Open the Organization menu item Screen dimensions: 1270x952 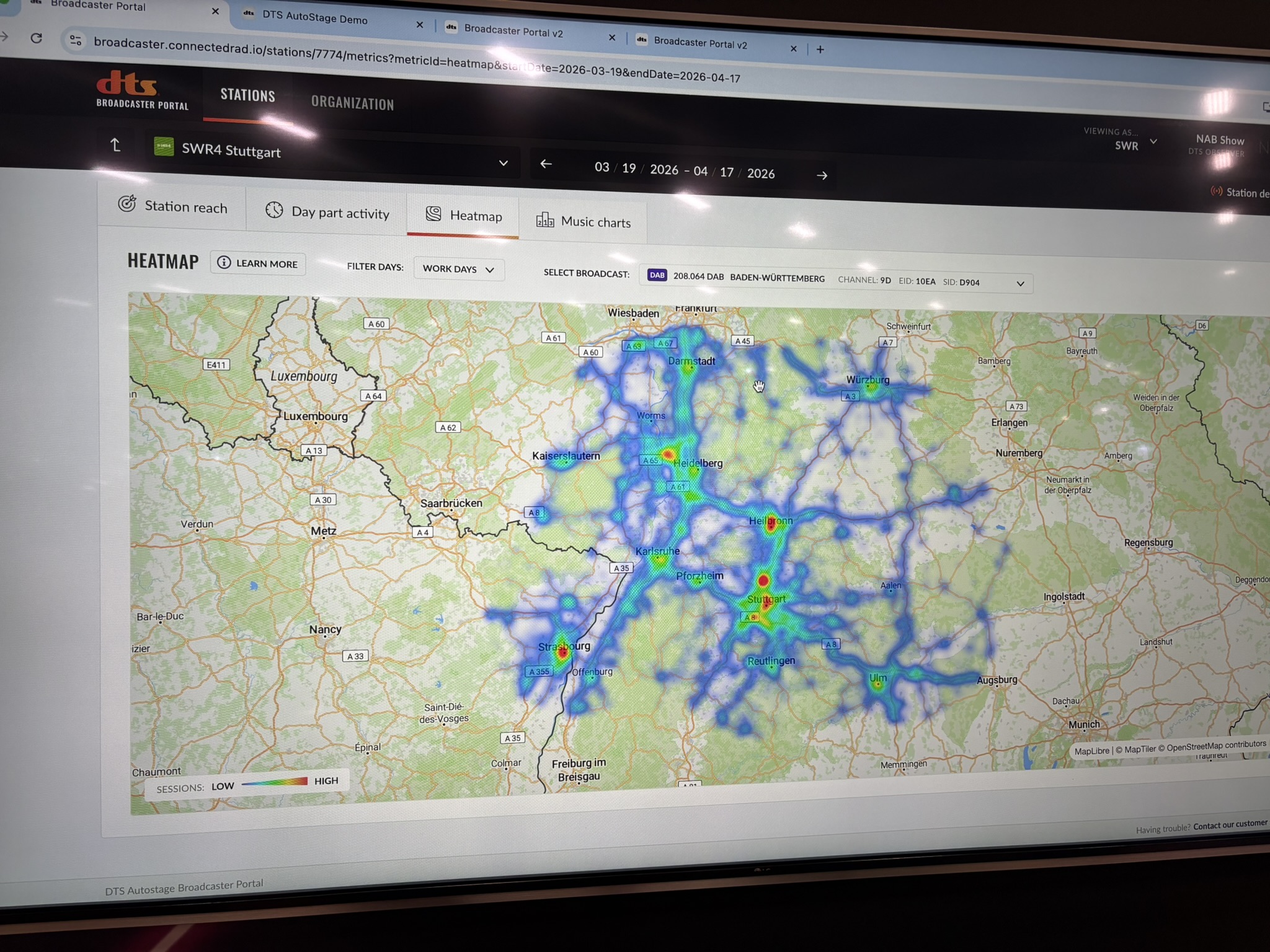pos(352,103)
